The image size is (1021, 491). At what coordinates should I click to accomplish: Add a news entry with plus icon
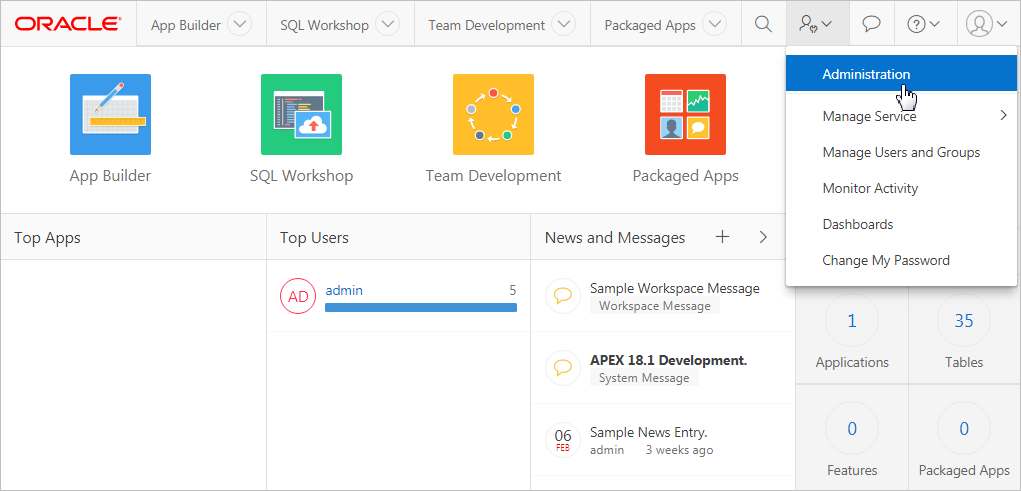pos(722,237)
